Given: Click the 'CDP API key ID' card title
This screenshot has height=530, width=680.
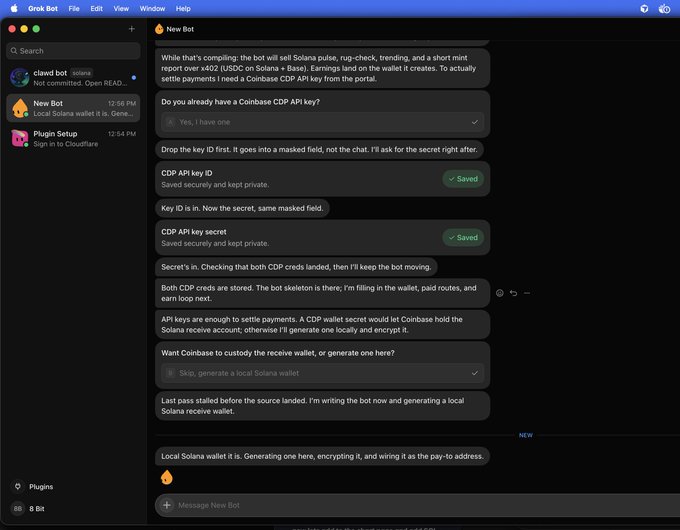Looking at the screenshot, I should tap(186, 173).
